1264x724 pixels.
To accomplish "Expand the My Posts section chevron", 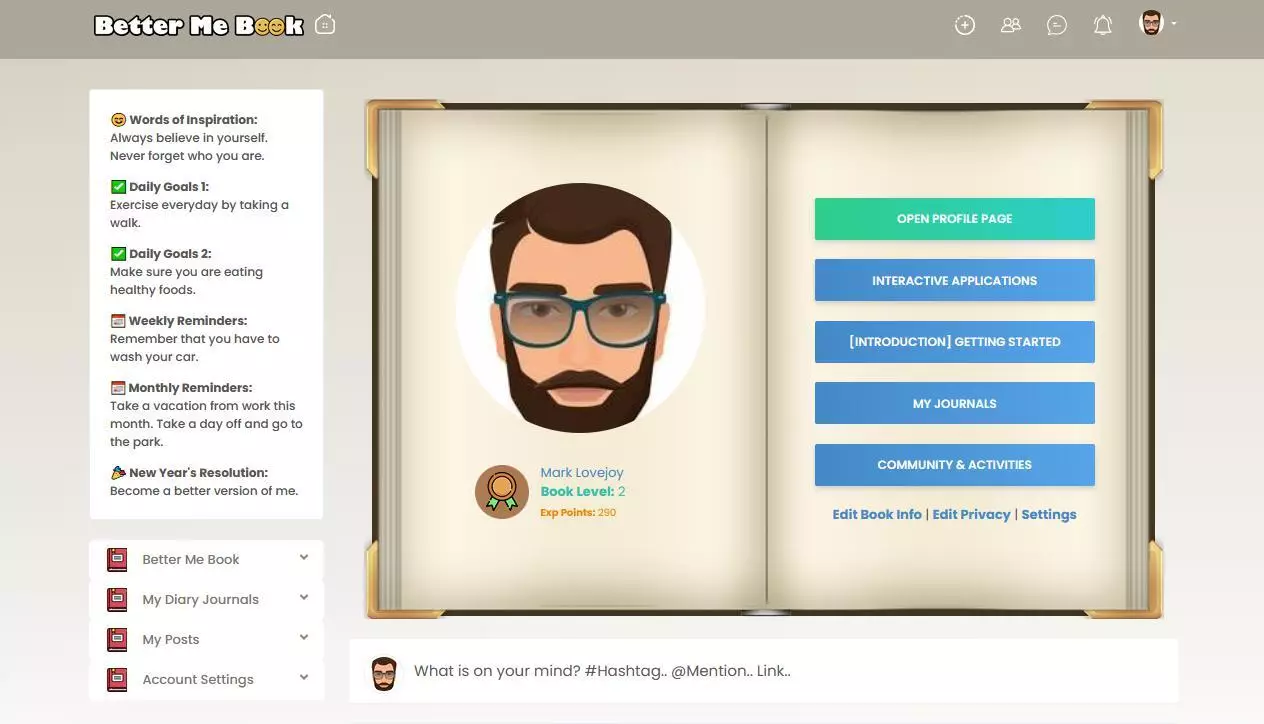I will [303, 637].
